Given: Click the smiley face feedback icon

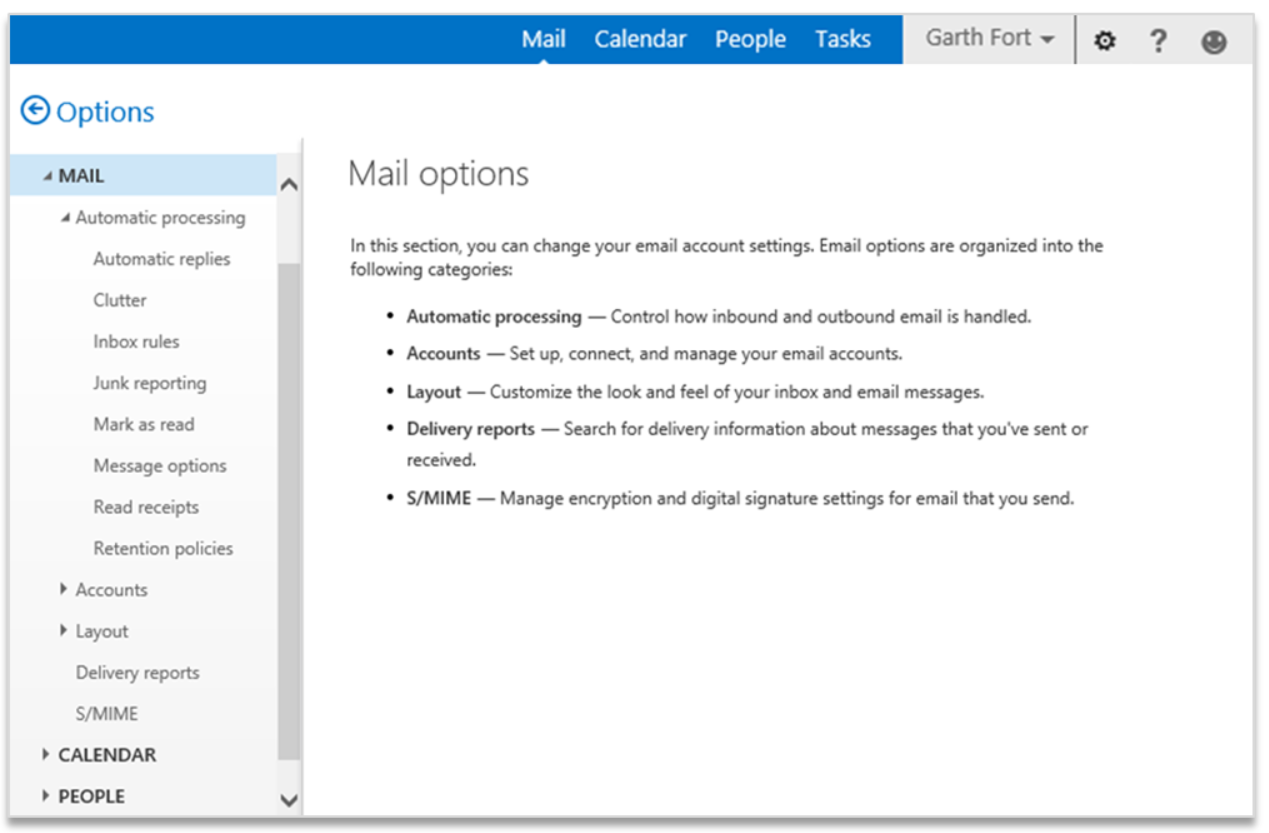Looking at the screenshot, I should (x=1213, y=41).
